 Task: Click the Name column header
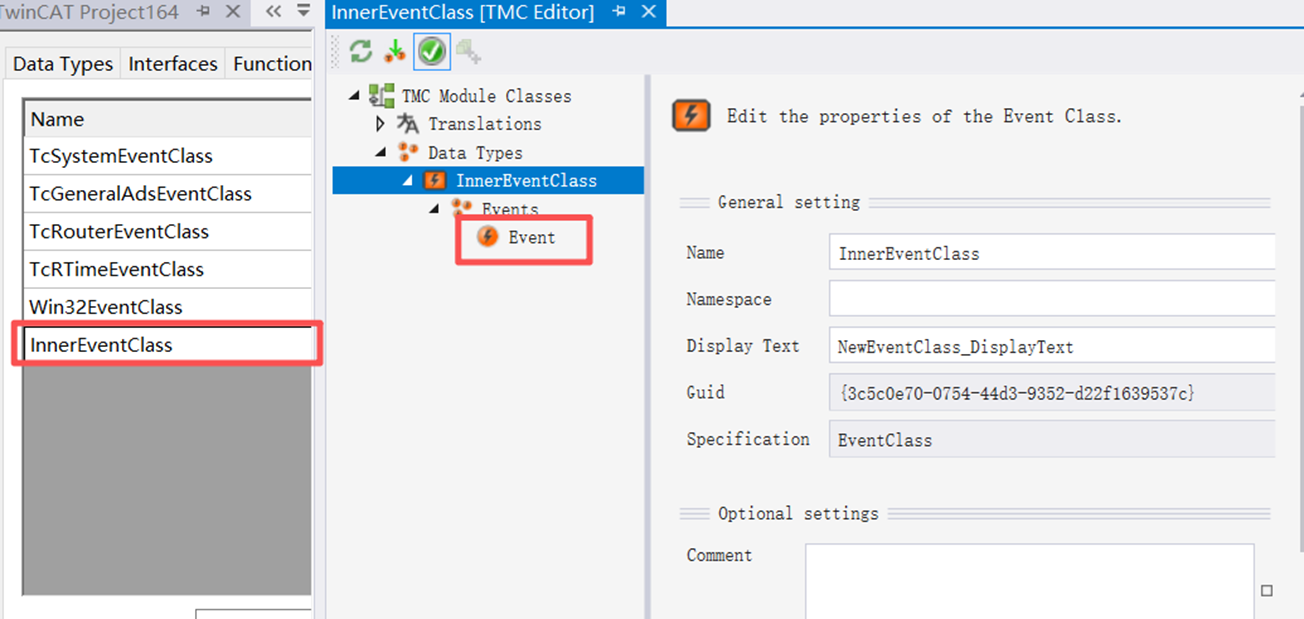[168, 119]
